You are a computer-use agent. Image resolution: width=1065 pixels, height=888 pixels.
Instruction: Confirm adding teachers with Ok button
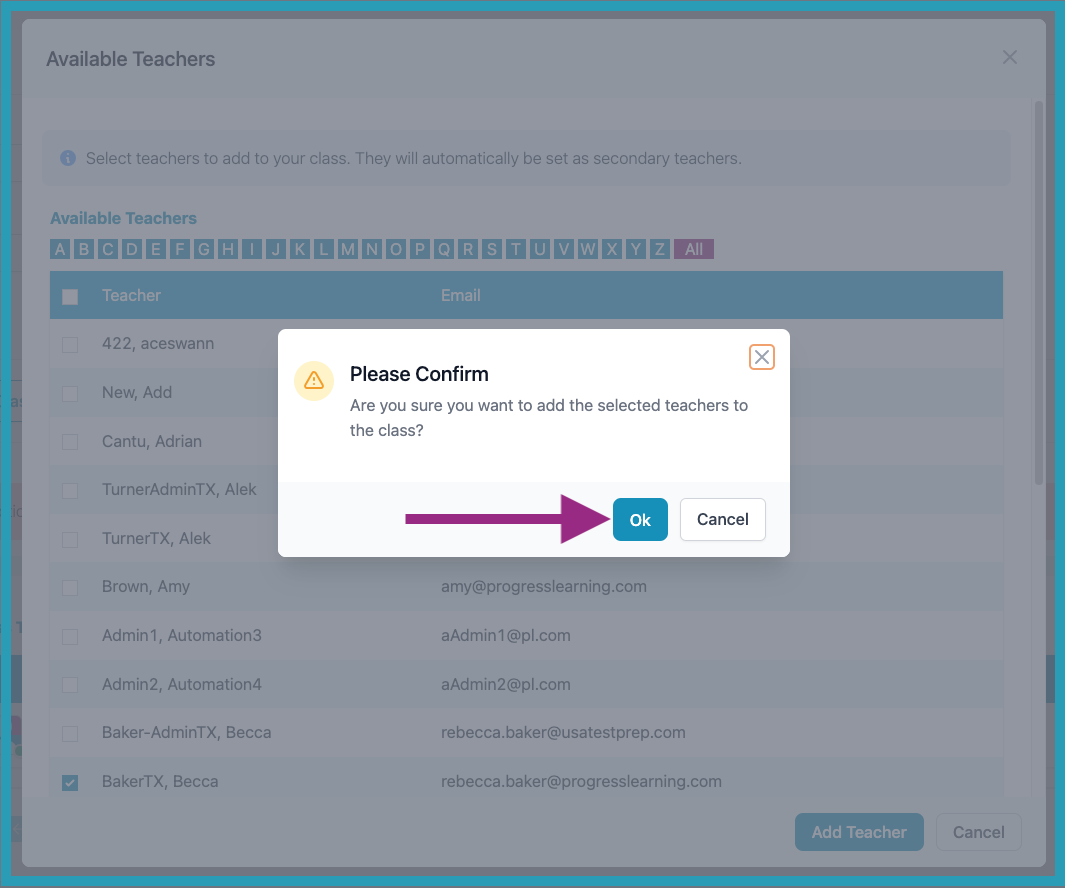coord(640,520)
